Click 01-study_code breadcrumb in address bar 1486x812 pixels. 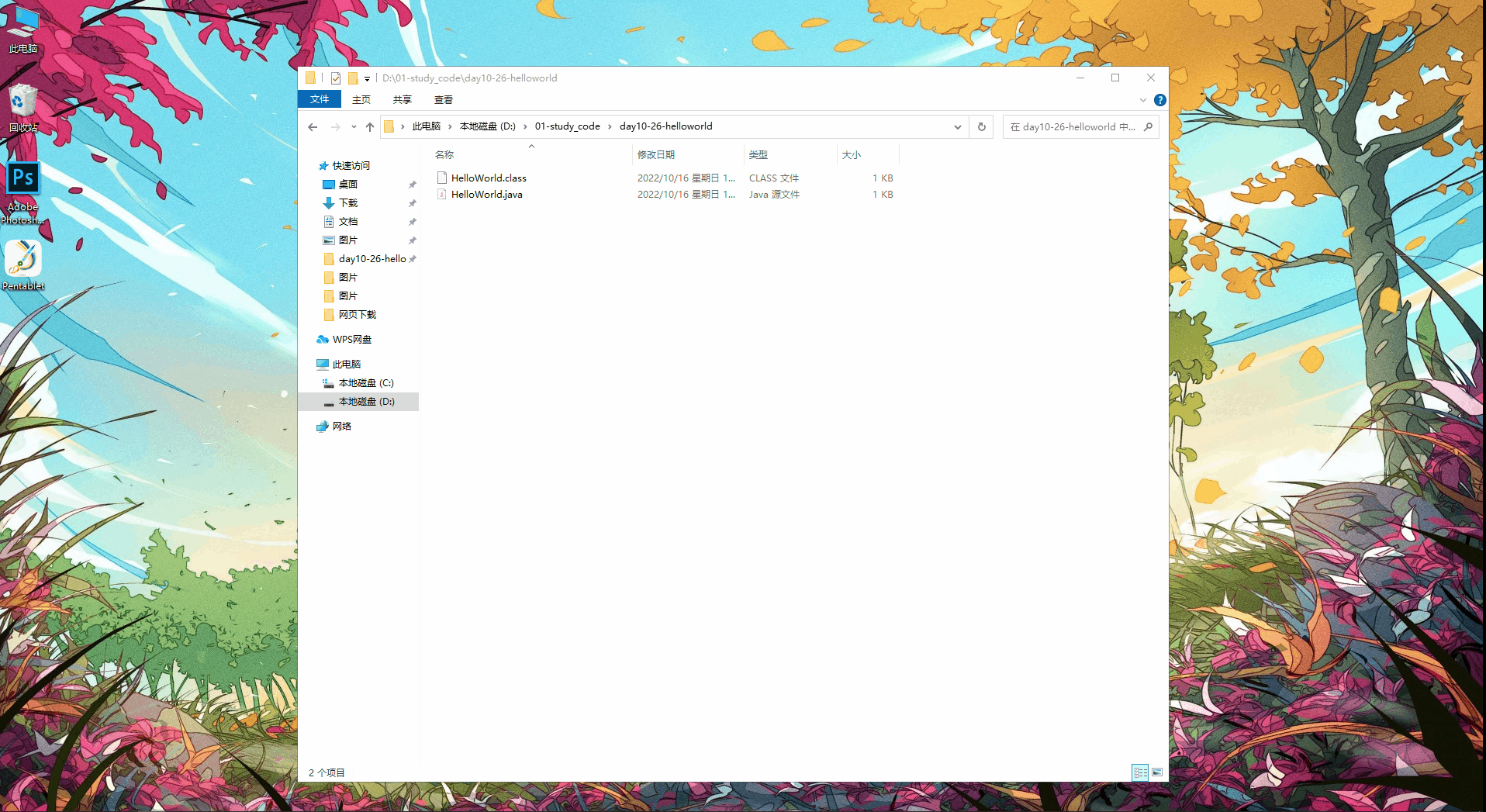tap(567, 126)
